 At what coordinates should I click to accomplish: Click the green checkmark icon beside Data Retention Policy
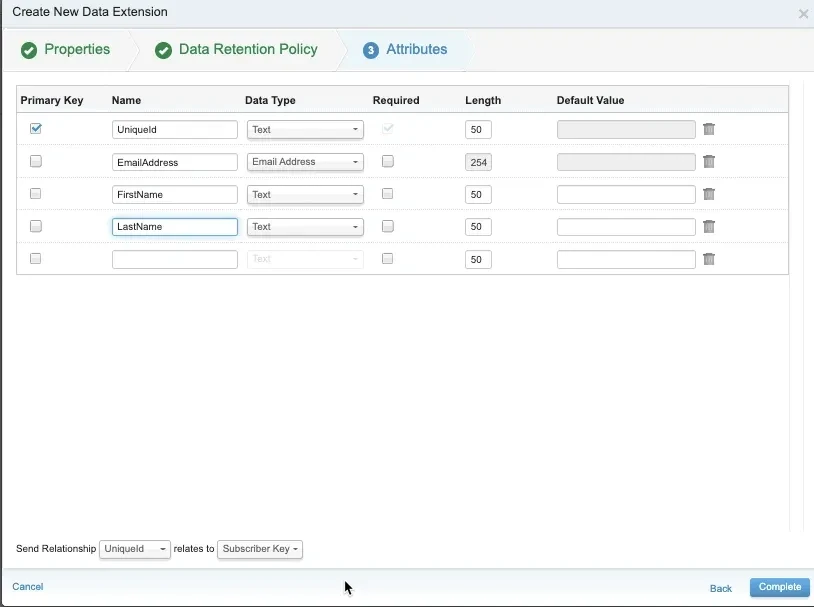(x=164, y=50)
